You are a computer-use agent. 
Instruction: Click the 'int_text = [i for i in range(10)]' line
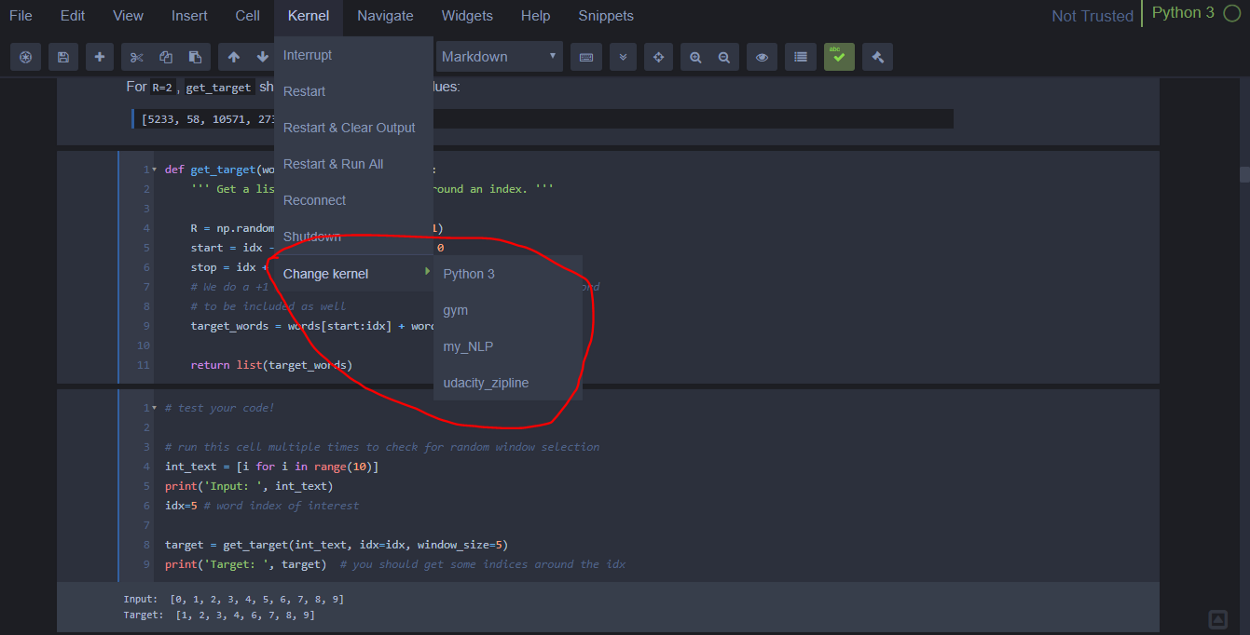(272, 467)
